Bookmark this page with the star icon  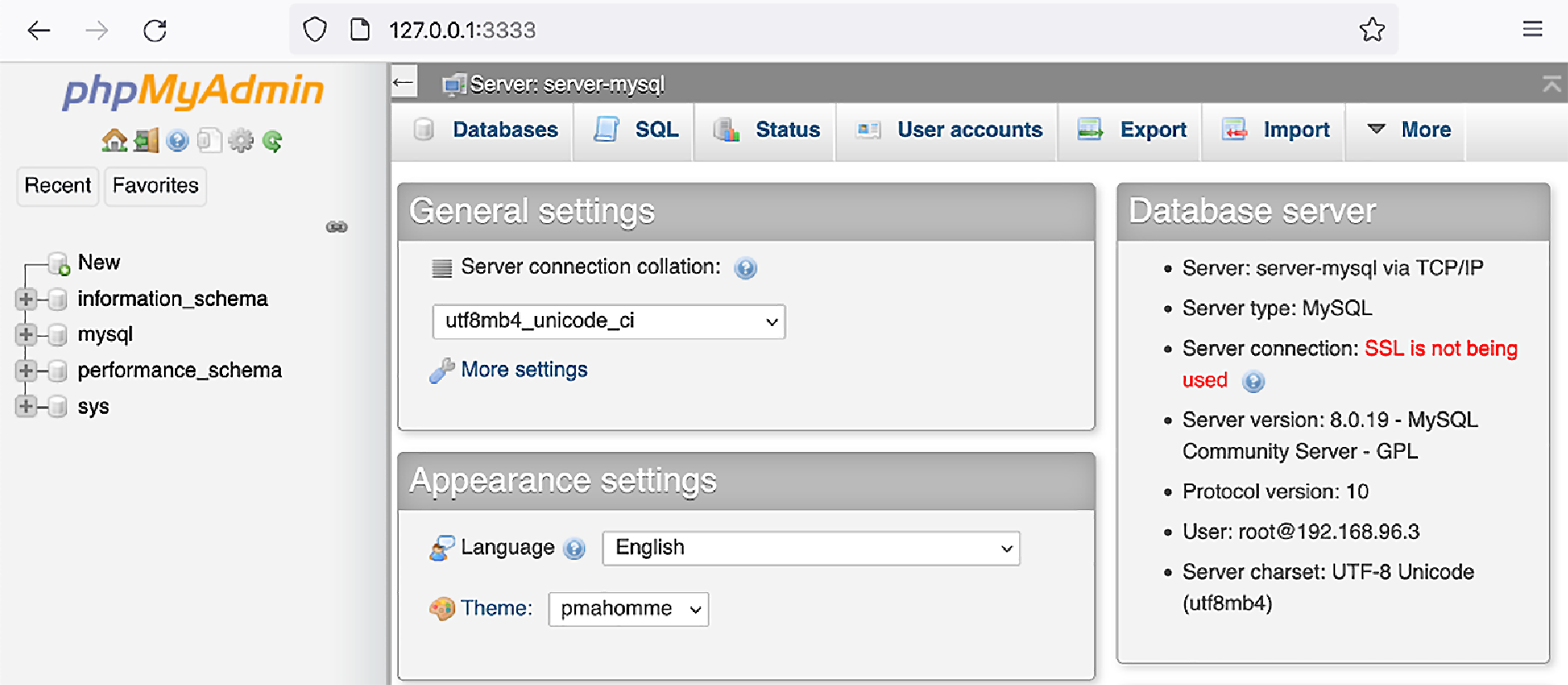1372,30
